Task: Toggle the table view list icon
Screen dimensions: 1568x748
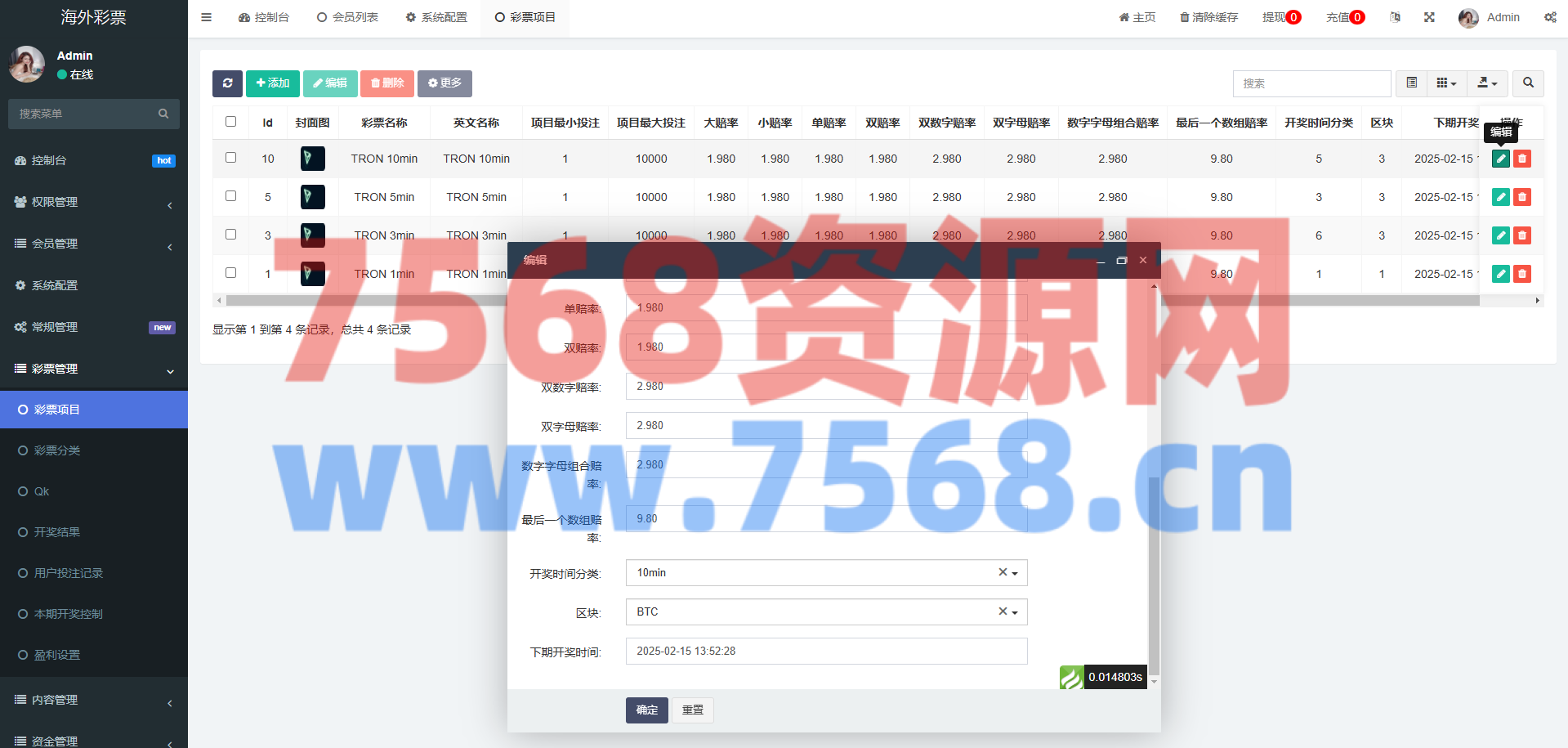Action: tap(1411, 83)
